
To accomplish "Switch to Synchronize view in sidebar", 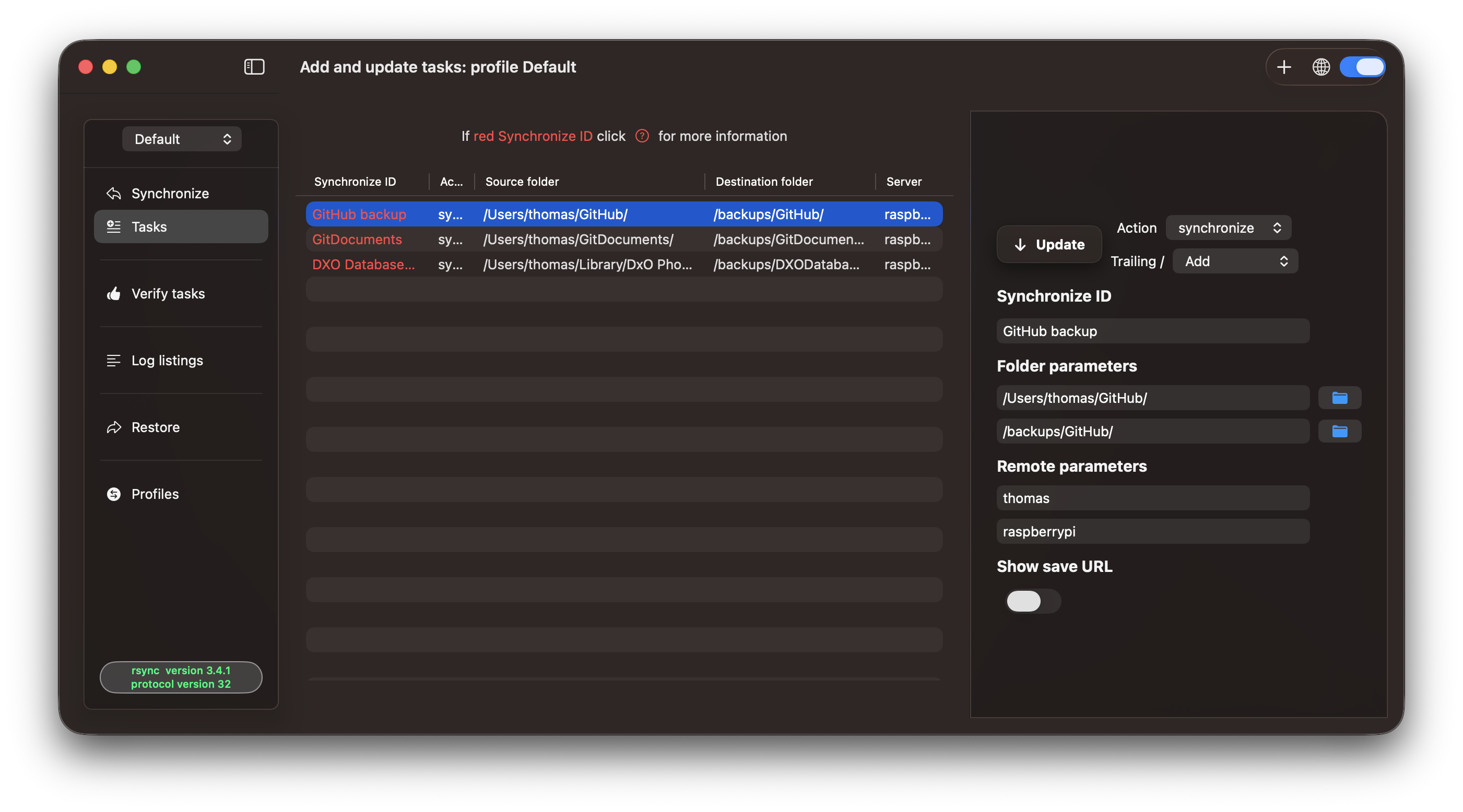I will click(170, 194).
